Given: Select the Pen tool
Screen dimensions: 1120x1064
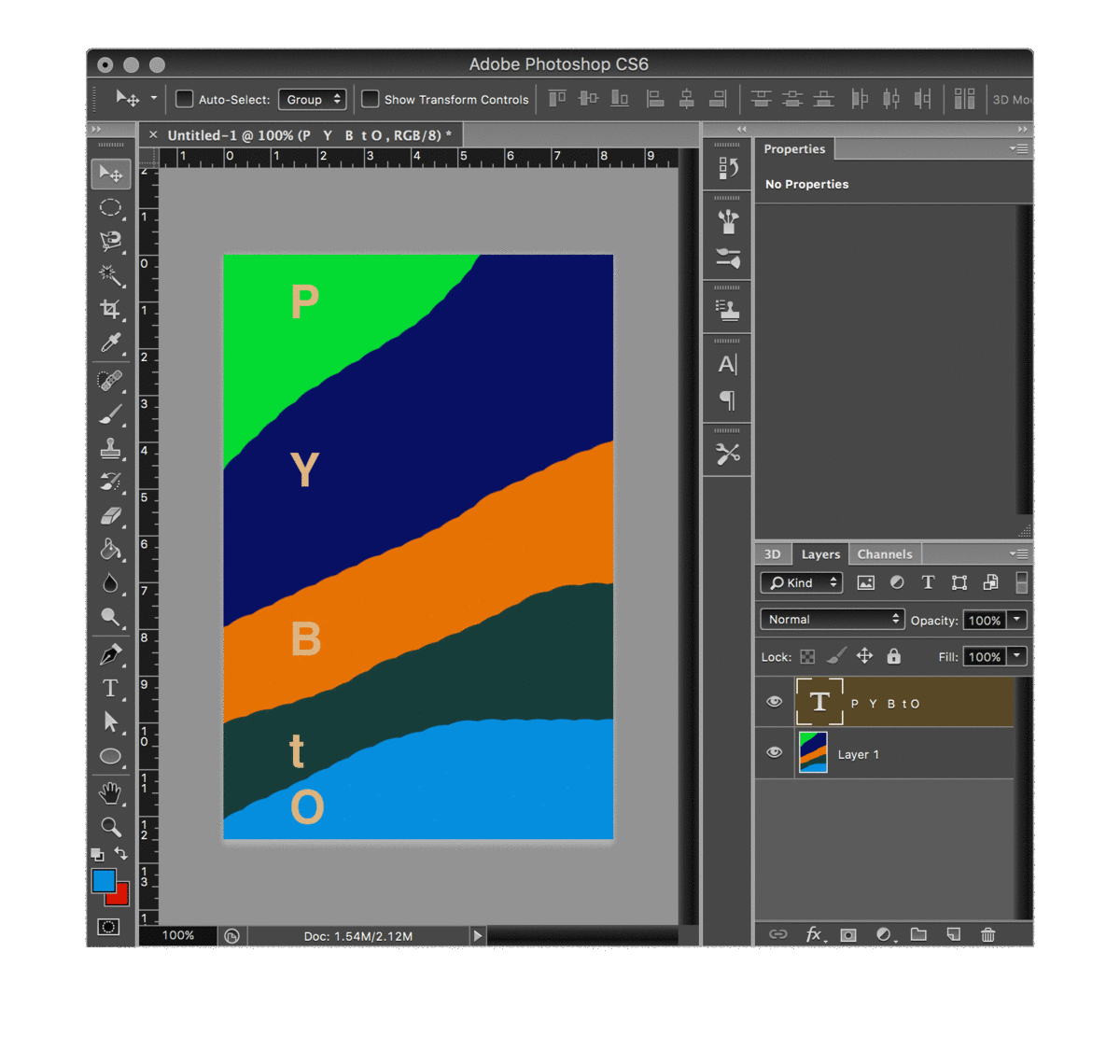Looking at the screenshot, I should (111, 654).
